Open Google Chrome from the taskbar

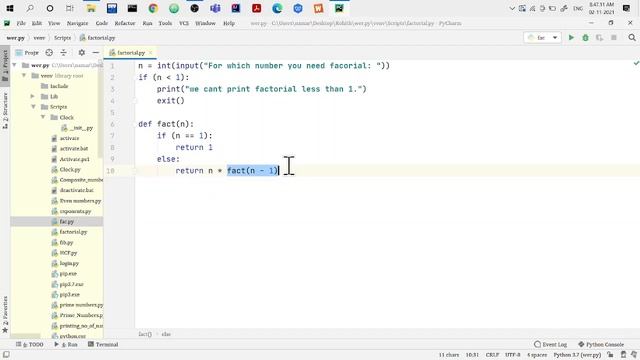coord(153,8)
